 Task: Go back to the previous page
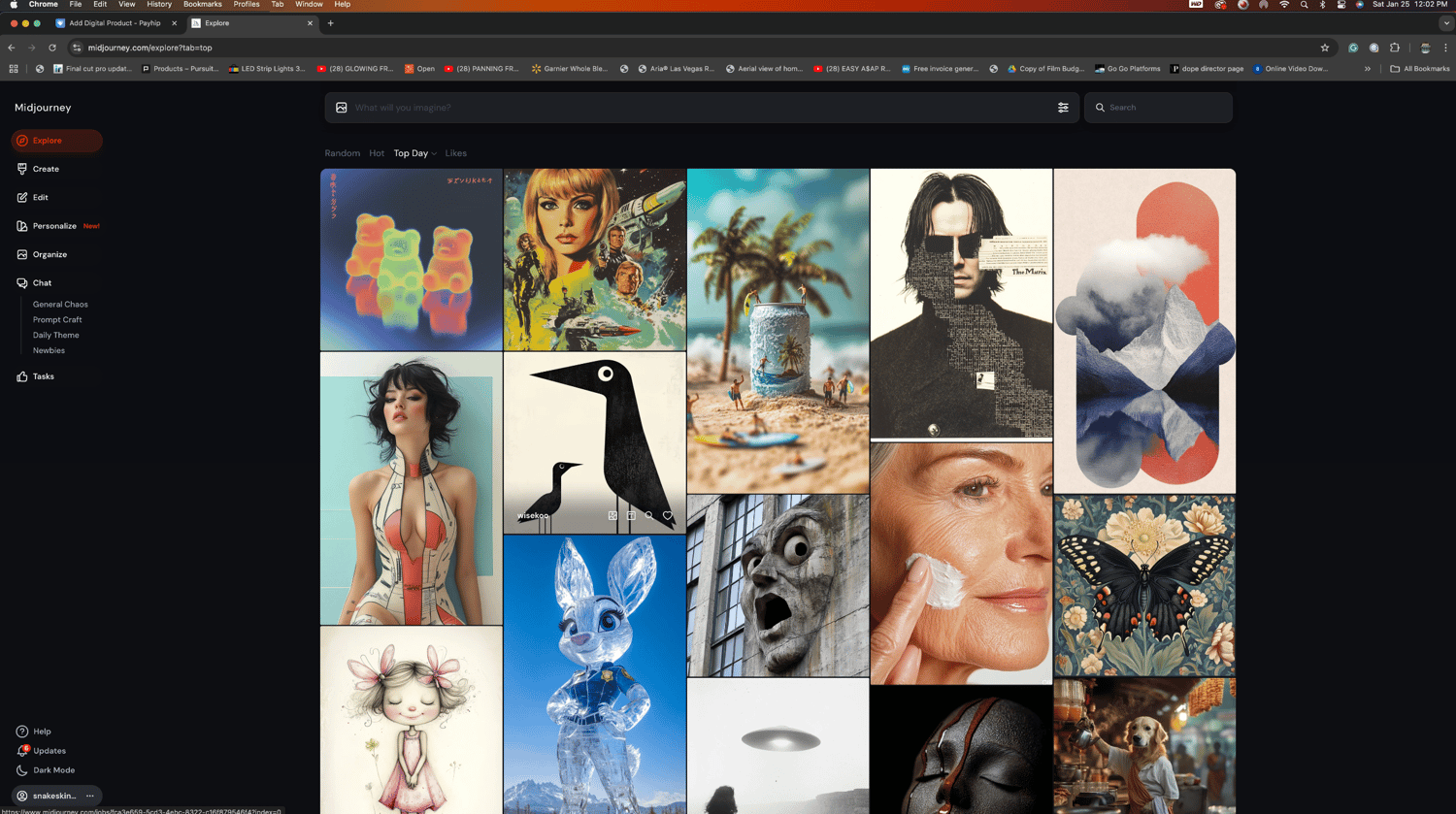12,48
